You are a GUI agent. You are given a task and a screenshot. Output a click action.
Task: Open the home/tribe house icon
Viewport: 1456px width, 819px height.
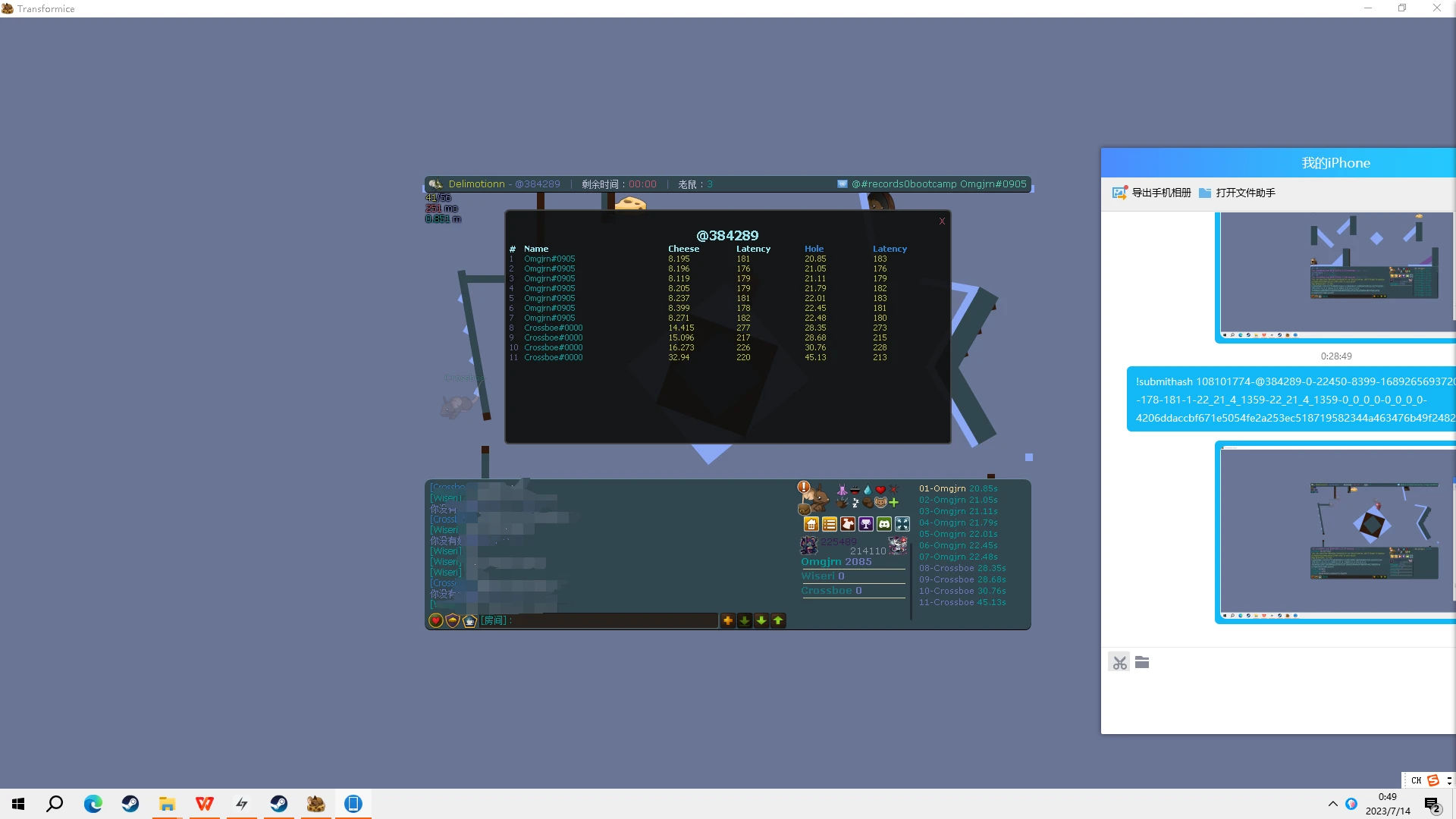(811, 524)
